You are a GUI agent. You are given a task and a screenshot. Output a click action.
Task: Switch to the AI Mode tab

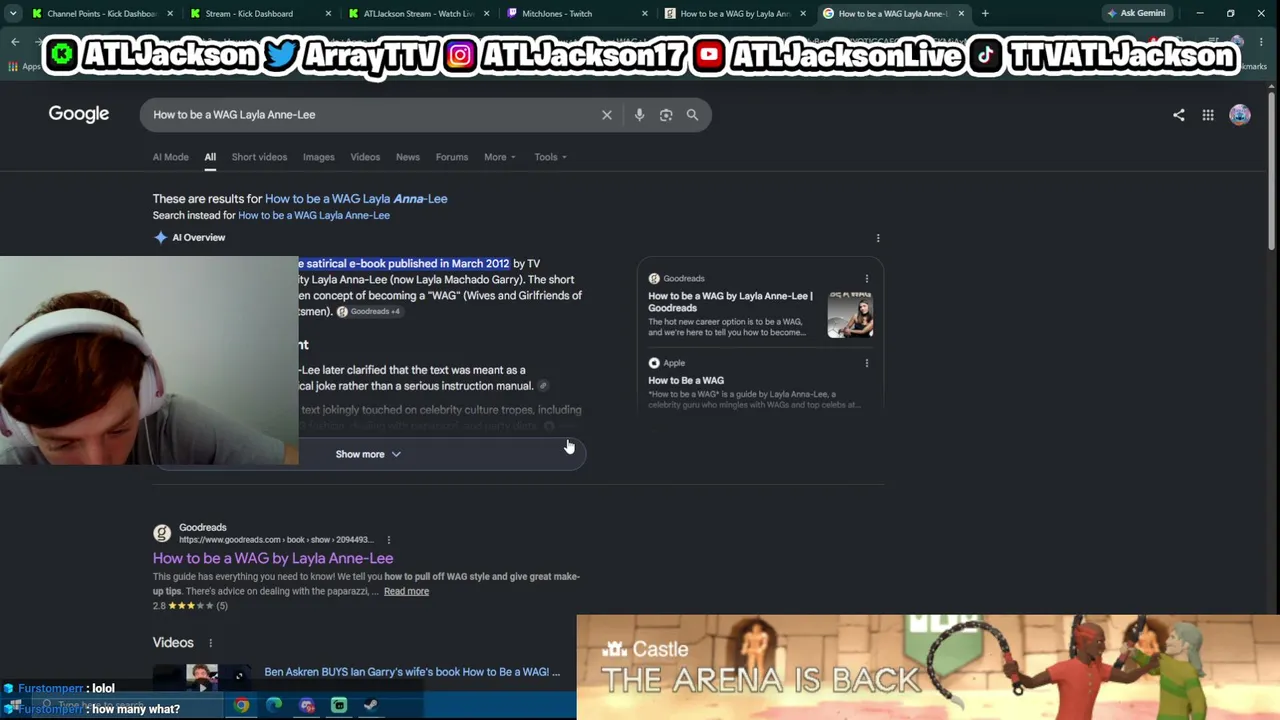[170, 157]
